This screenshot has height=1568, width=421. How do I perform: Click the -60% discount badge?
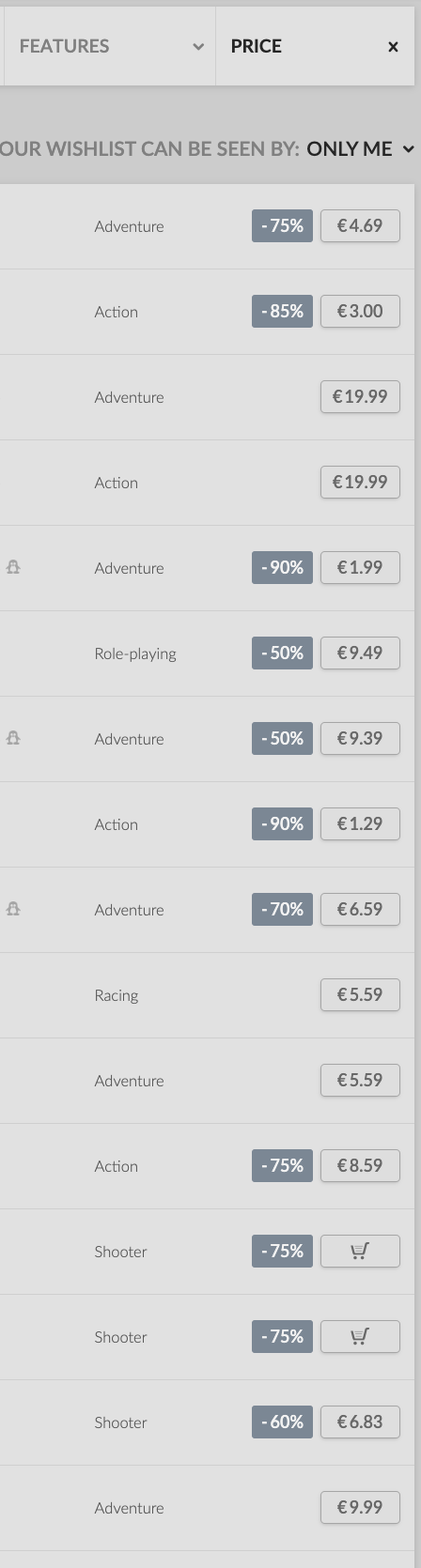pyautogui.click(x=282, y=1422)
